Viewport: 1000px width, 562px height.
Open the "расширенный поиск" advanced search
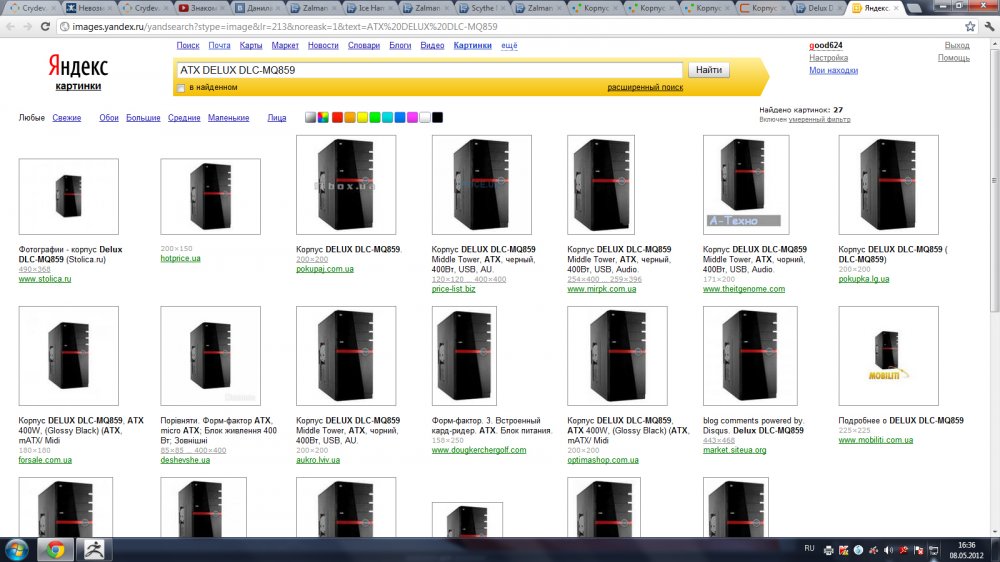pos(645,87)
